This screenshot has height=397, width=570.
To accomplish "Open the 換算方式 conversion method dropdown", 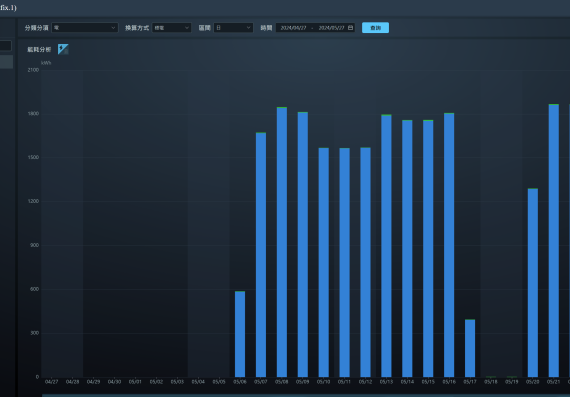I will point(172,28).
